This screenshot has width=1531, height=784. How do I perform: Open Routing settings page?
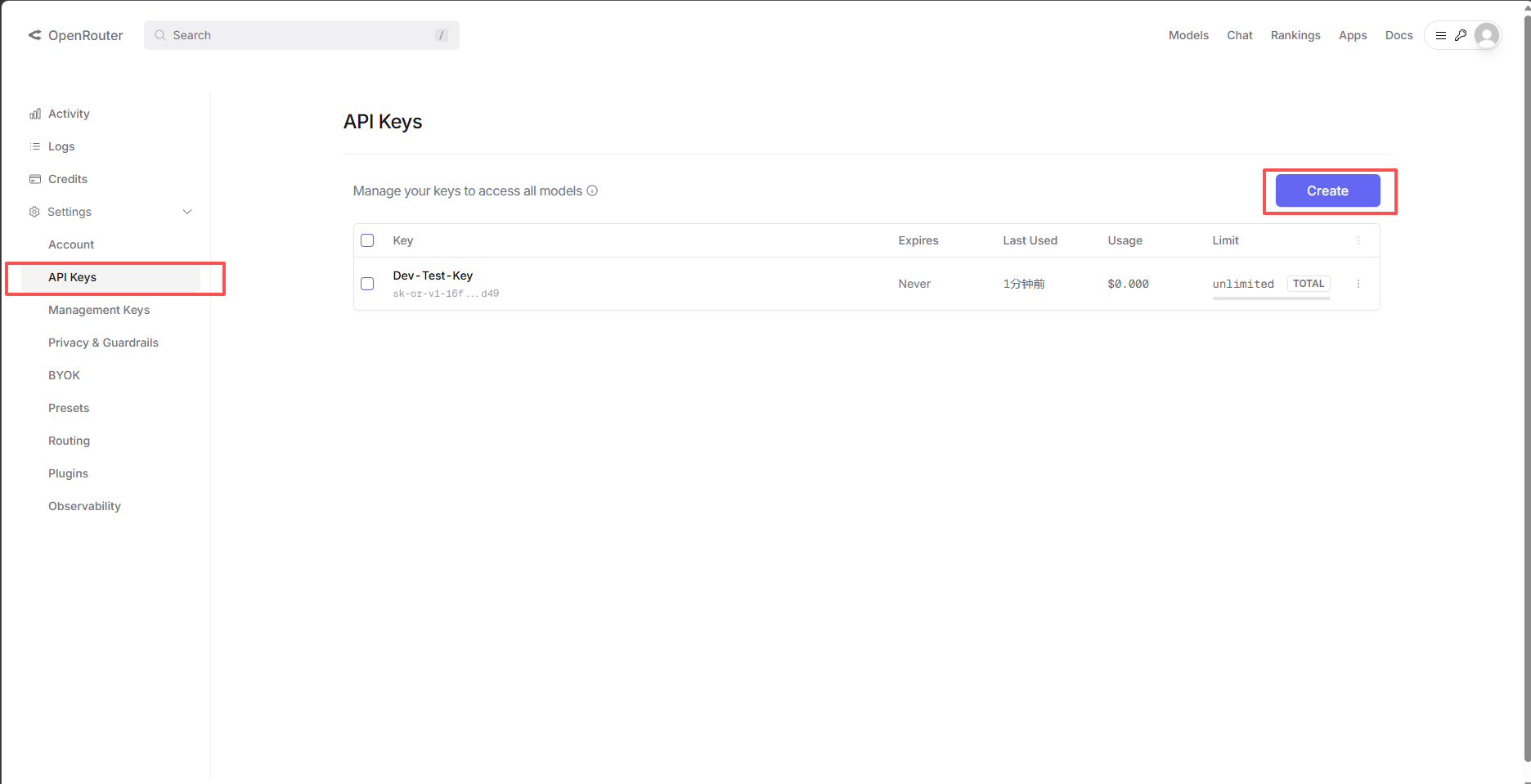tap(69, 441)
